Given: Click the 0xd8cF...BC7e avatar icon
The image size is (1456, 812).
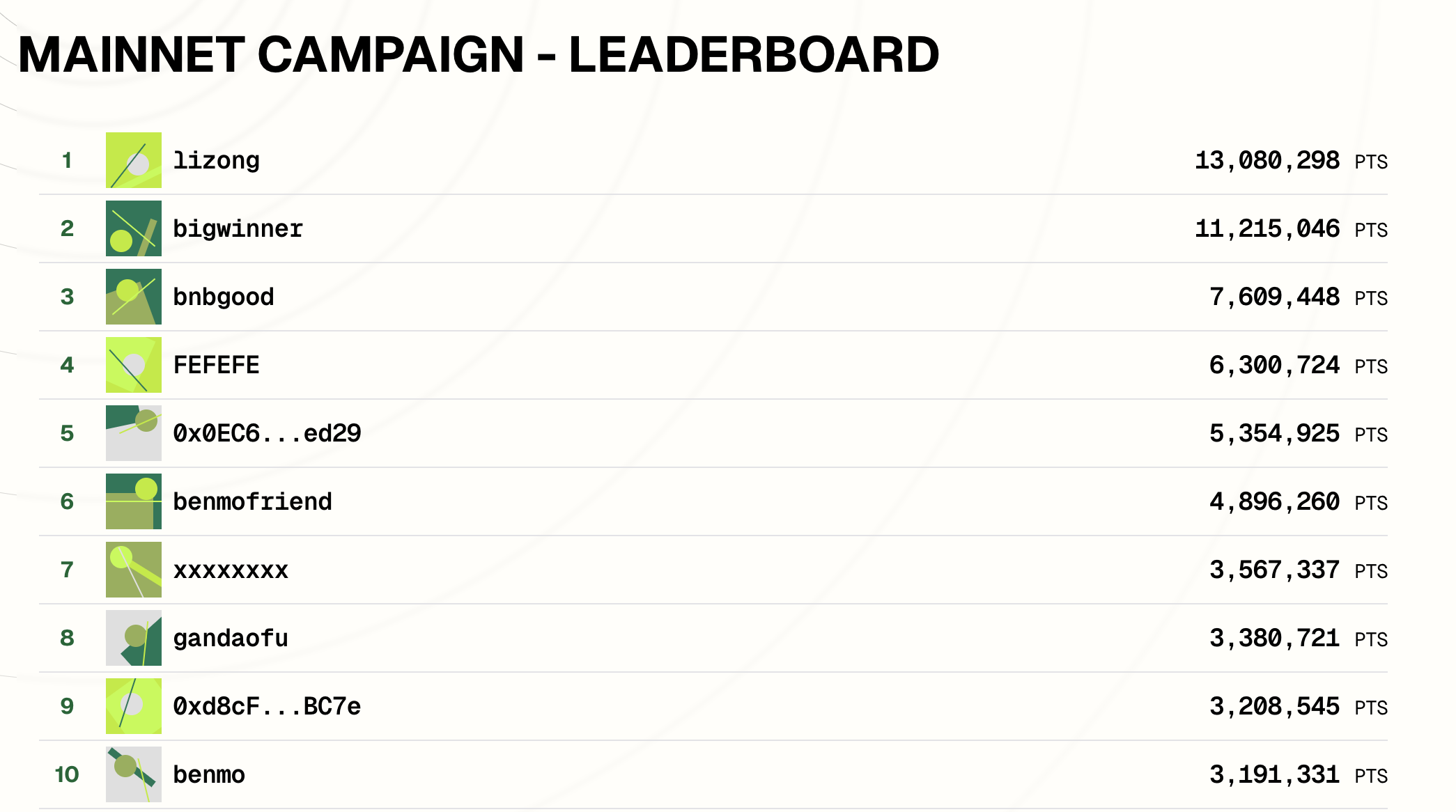Looking at the screenshot, I should 133,706.
